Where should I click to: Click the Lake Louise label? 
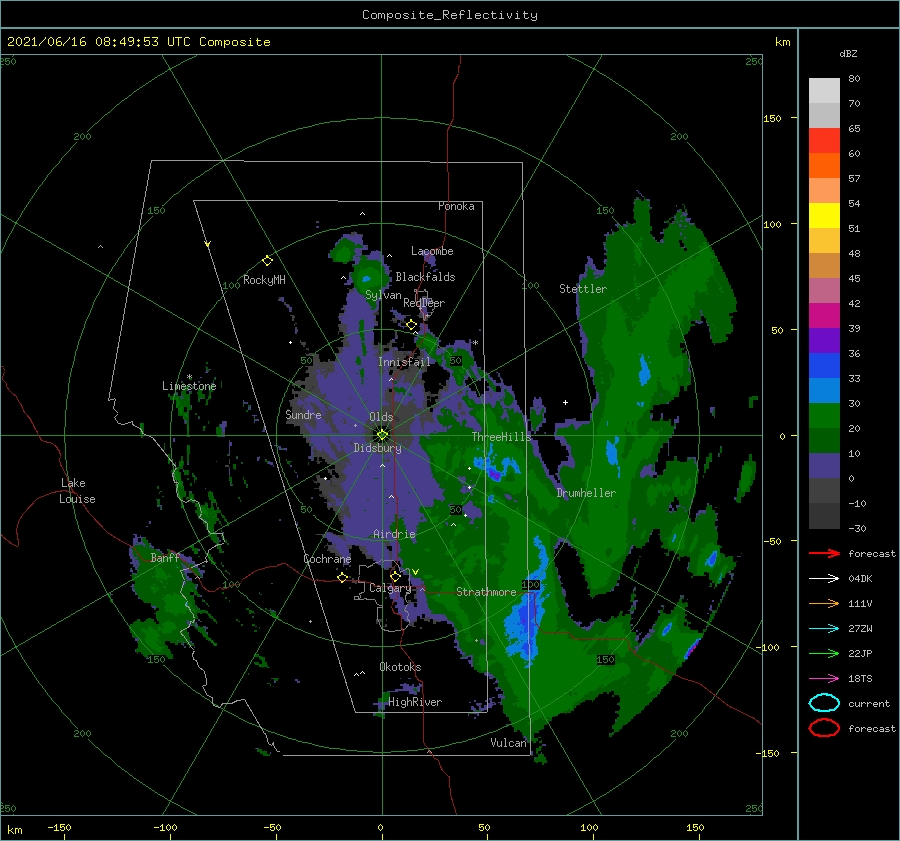(77, 491)
